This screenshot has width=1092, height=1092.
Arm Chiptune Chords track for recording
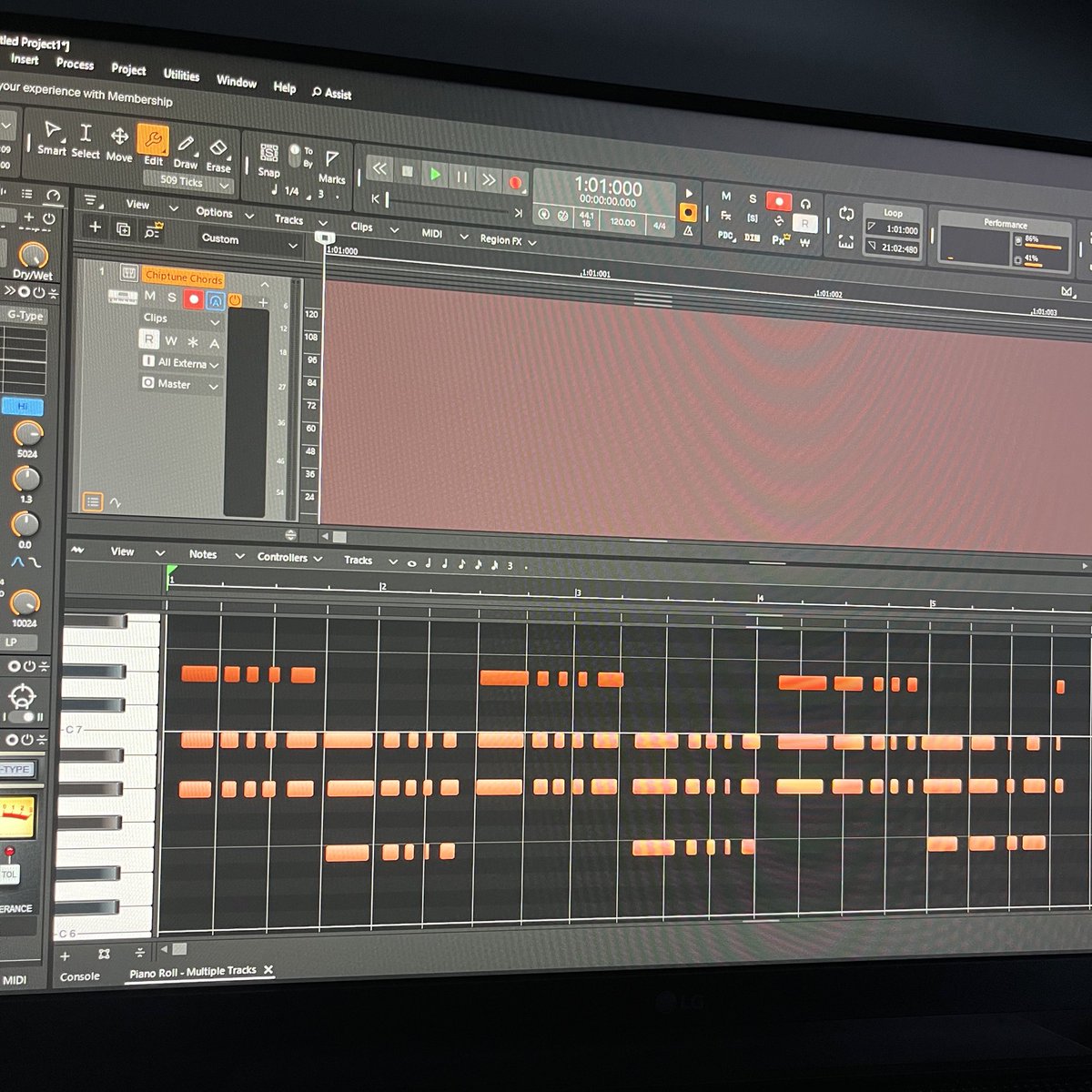(193, 298)
